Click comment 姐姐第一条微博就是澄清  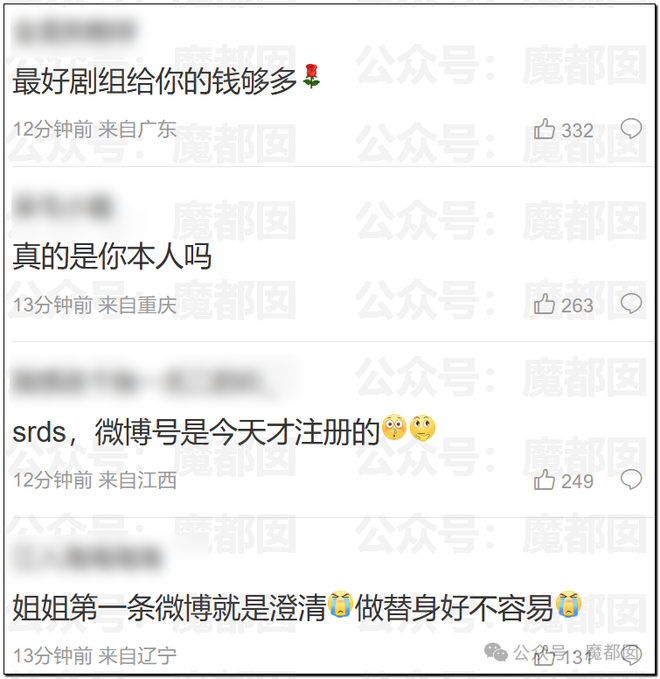169,607
